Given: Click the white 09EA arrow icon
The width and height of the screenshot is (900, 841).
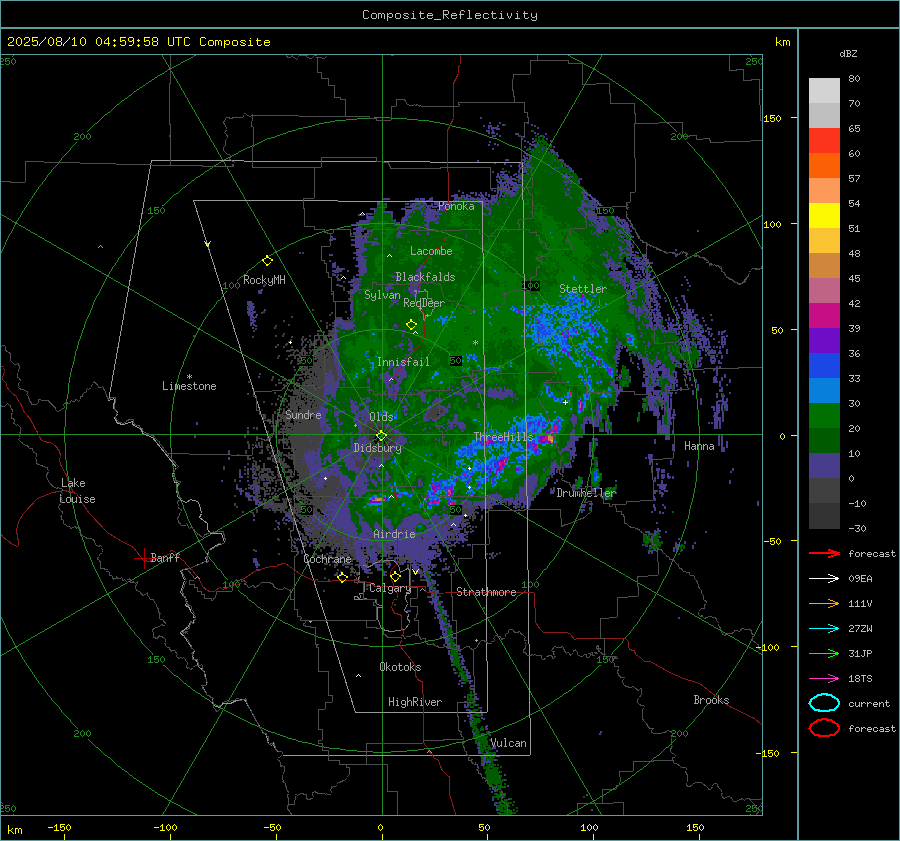Looking at the screenshot, I should point(824,579).
